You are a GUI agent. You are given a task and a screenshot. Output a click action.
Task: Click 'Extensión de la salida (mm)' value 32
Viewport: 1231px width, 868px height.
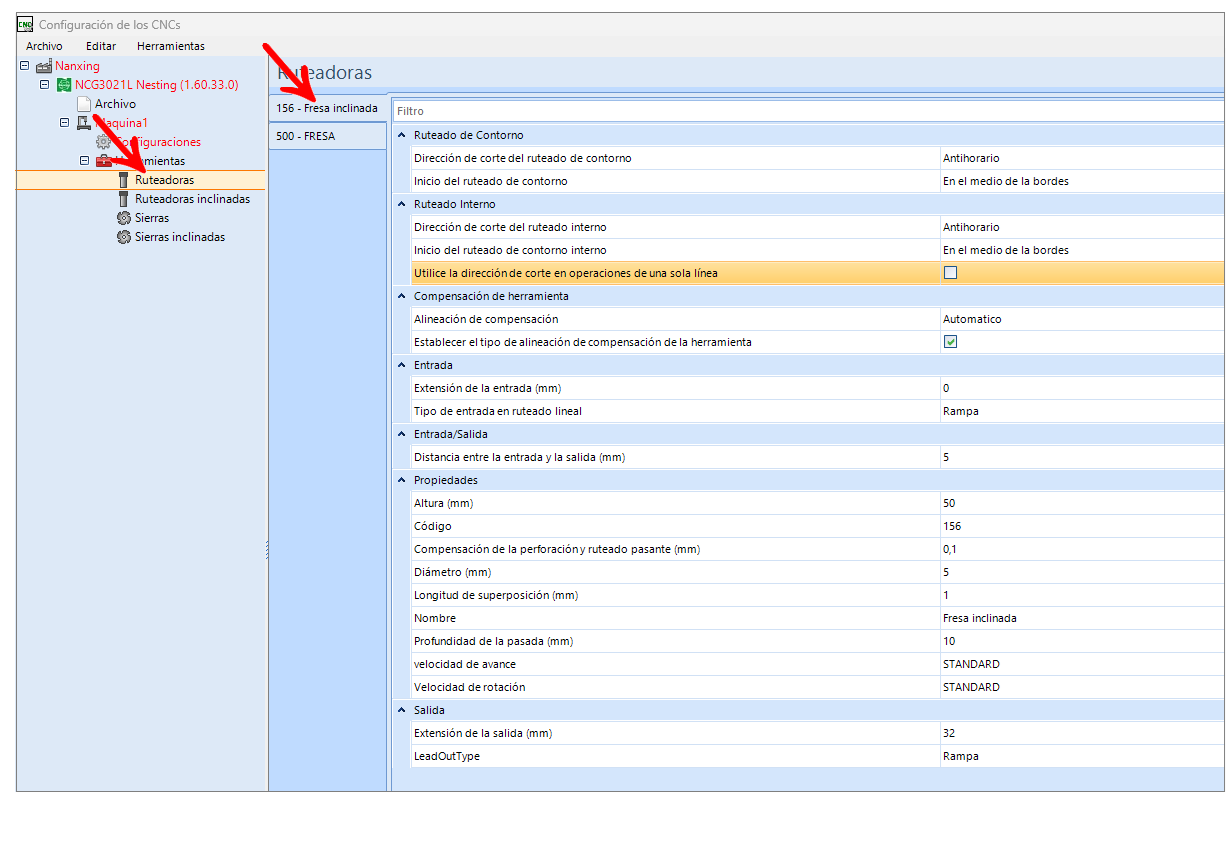click(1082, 733)
